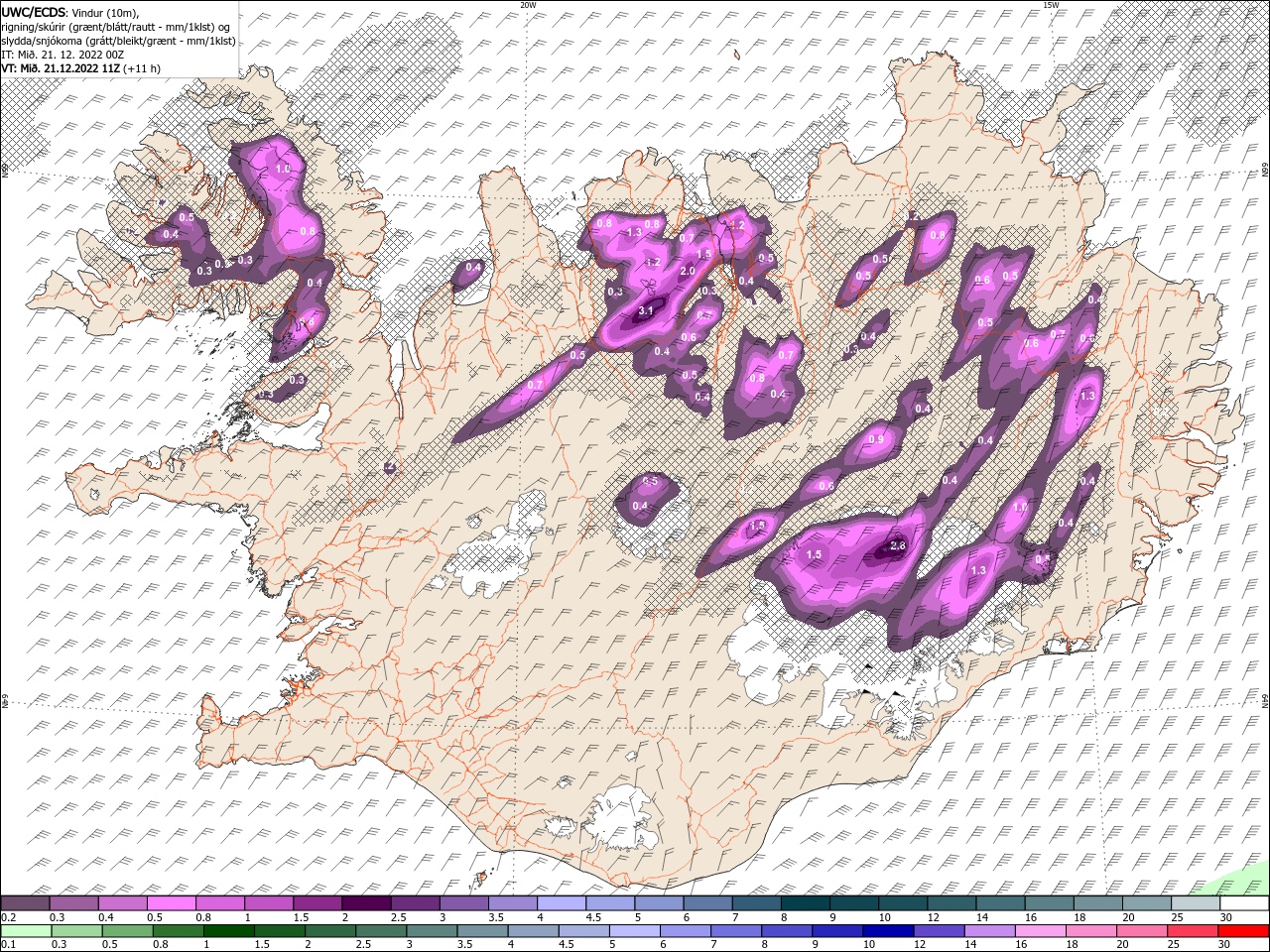Click the '2.8' snowfall value label
The width and height of the screenshot is (1270, 952).
(899, 546)
